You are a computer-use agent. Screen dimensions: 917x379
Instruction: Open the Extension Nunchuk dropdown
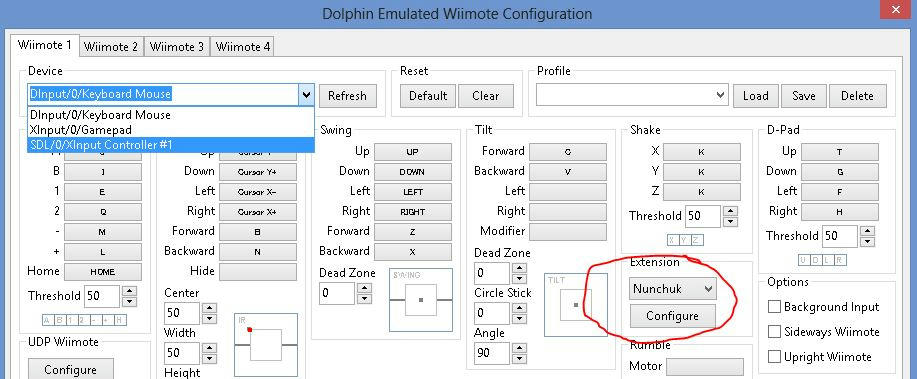673,288
